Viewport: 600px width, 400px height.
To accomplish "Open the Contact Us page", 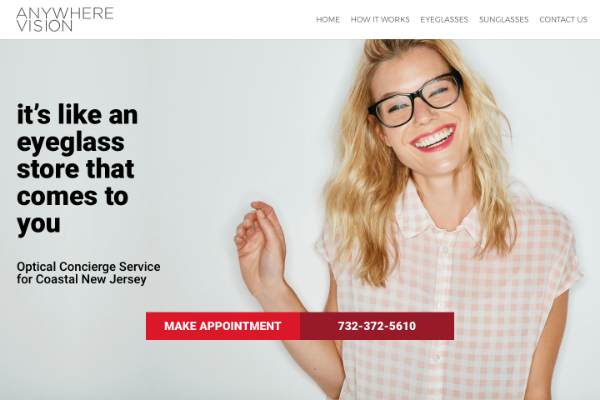I will 563,20.
